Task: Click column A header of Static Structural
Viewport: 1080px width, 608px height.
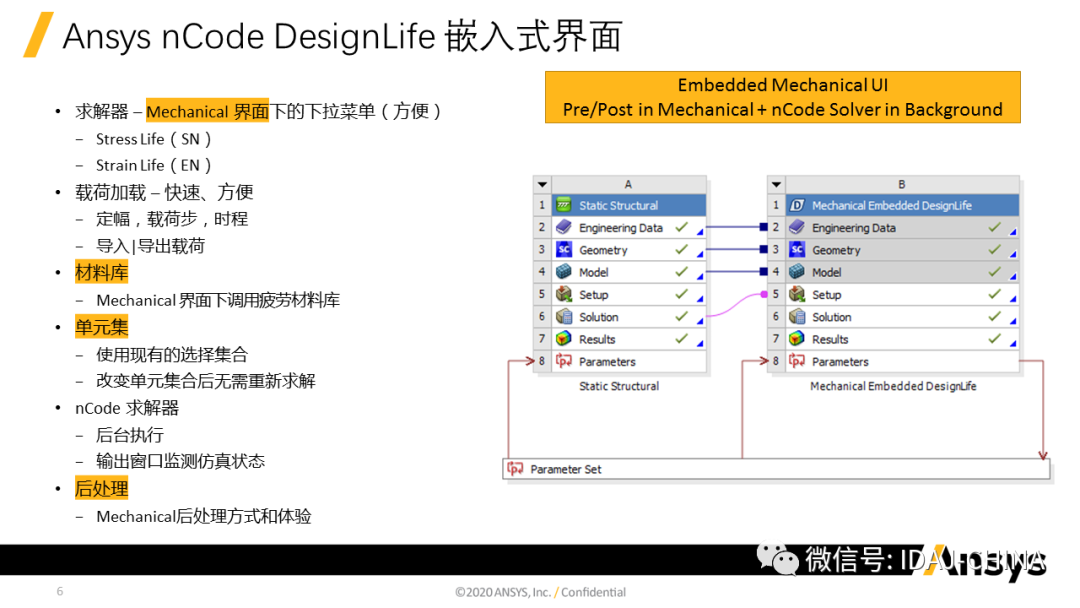Action: coord(628,185)
